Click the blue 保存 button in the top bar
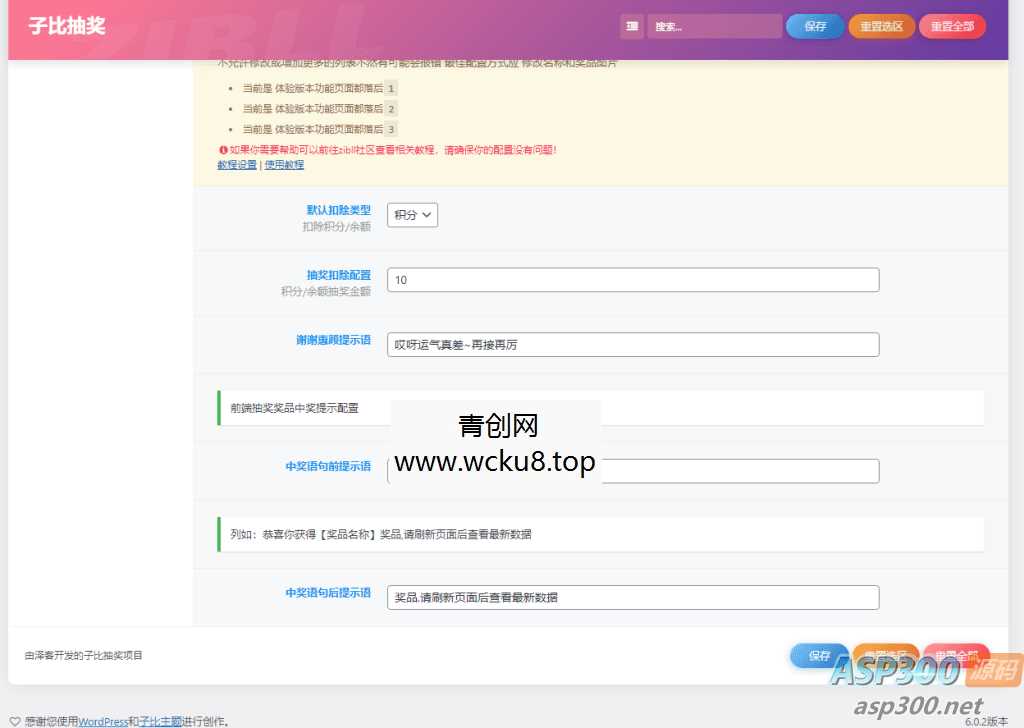Viewport: 1024px width, 728px height. (x=814, y=26)
